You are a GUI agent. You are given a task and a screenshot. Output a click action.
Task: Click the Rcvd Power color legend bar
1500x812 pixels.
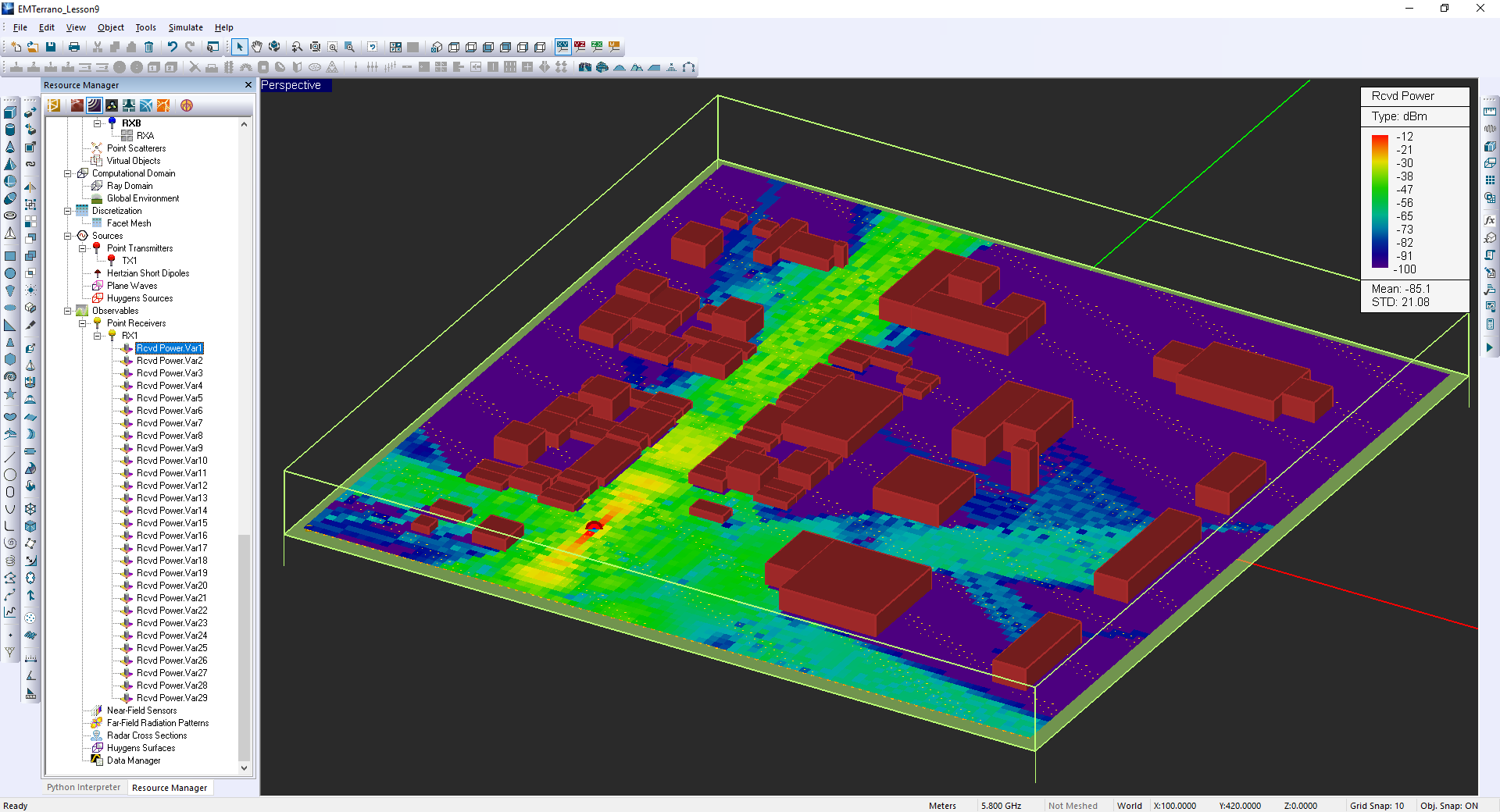coord(1380,201)
